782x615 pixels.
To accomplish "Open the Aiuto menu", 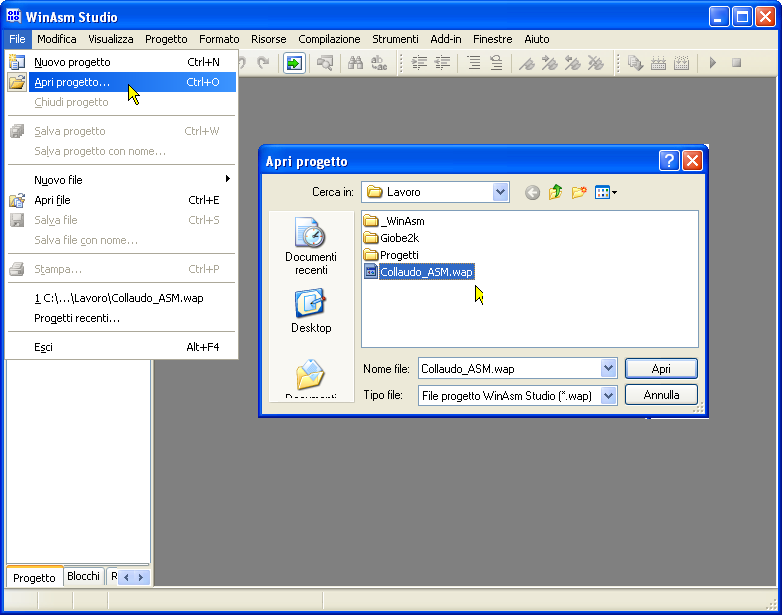I will pos(537,39).
